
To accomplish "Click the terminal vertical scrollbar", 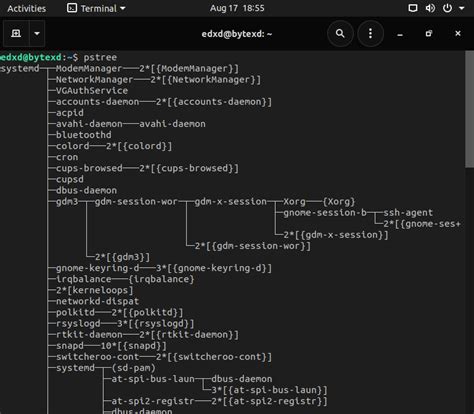I will pos(469,110).
